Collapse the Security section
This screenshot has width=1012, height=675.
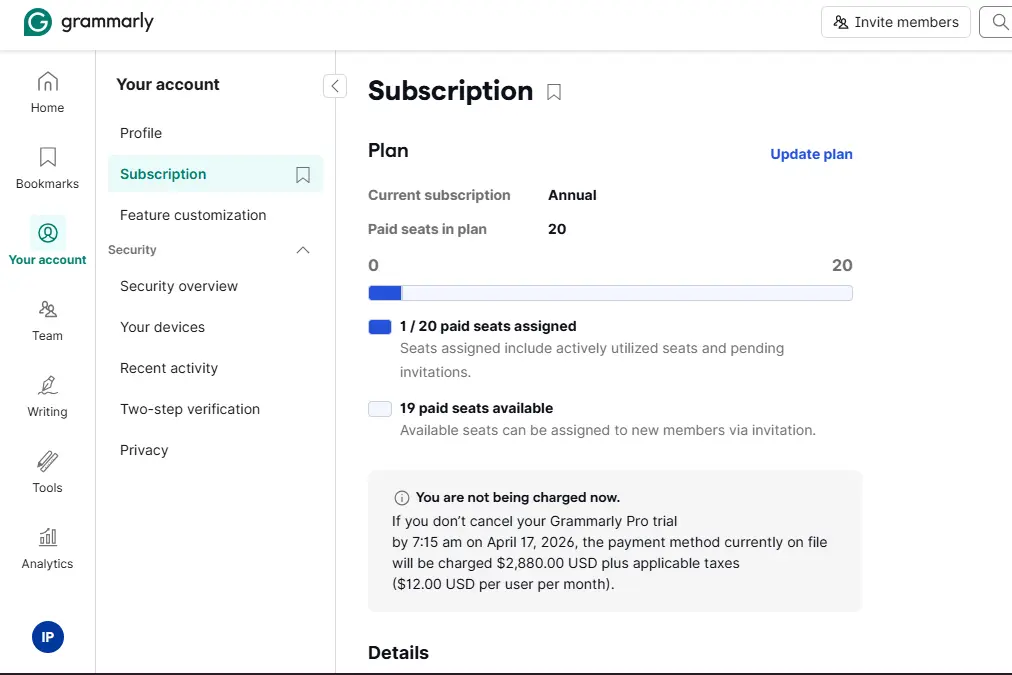(x=303, y=250)
